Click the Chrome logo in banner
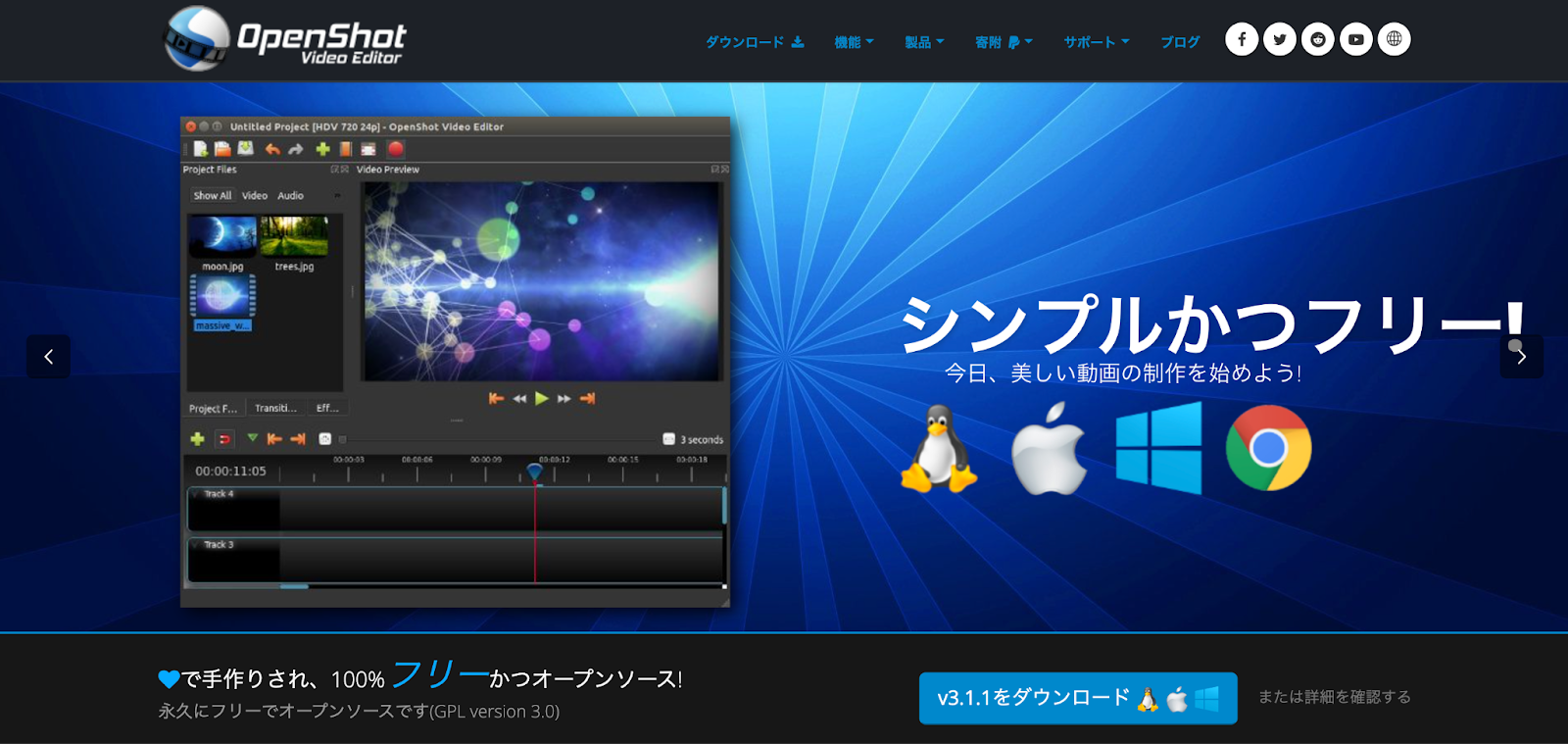Image resolution: width=1568 pixels, height=744 pixels. 1269,448
